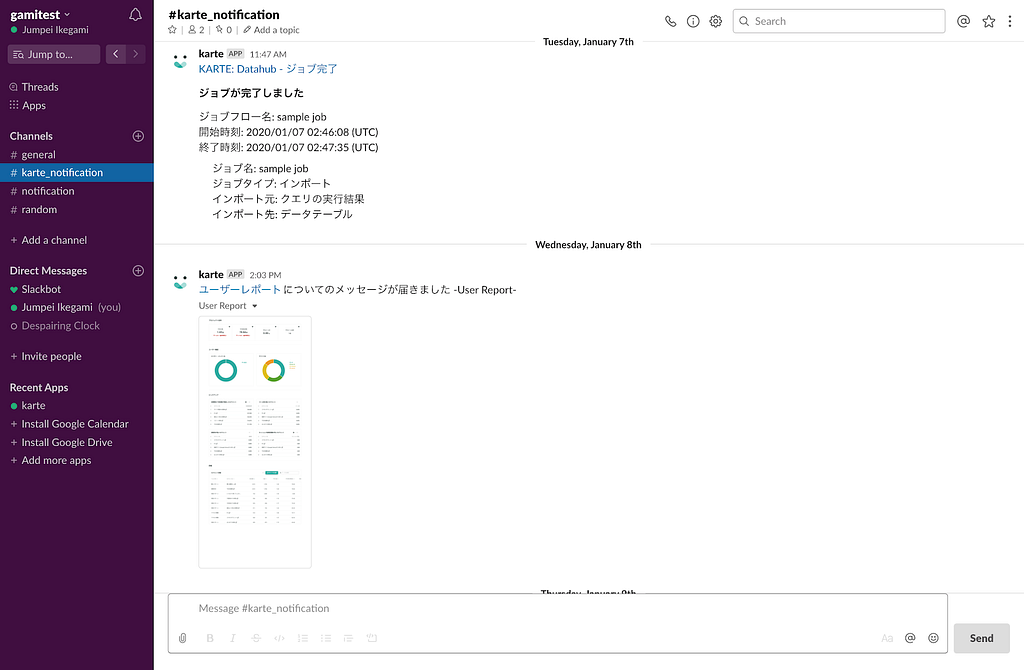Click the Search field

point(839,21)
